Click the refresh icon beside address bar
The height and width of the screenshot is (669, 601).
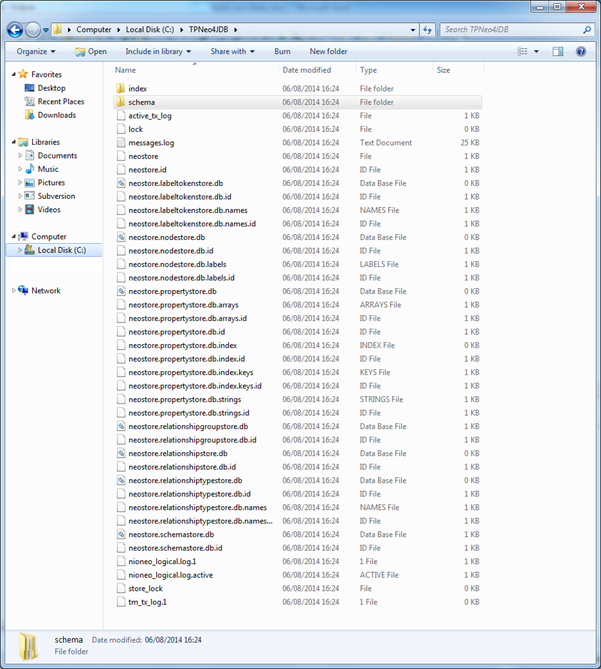(x=427, y=29)
